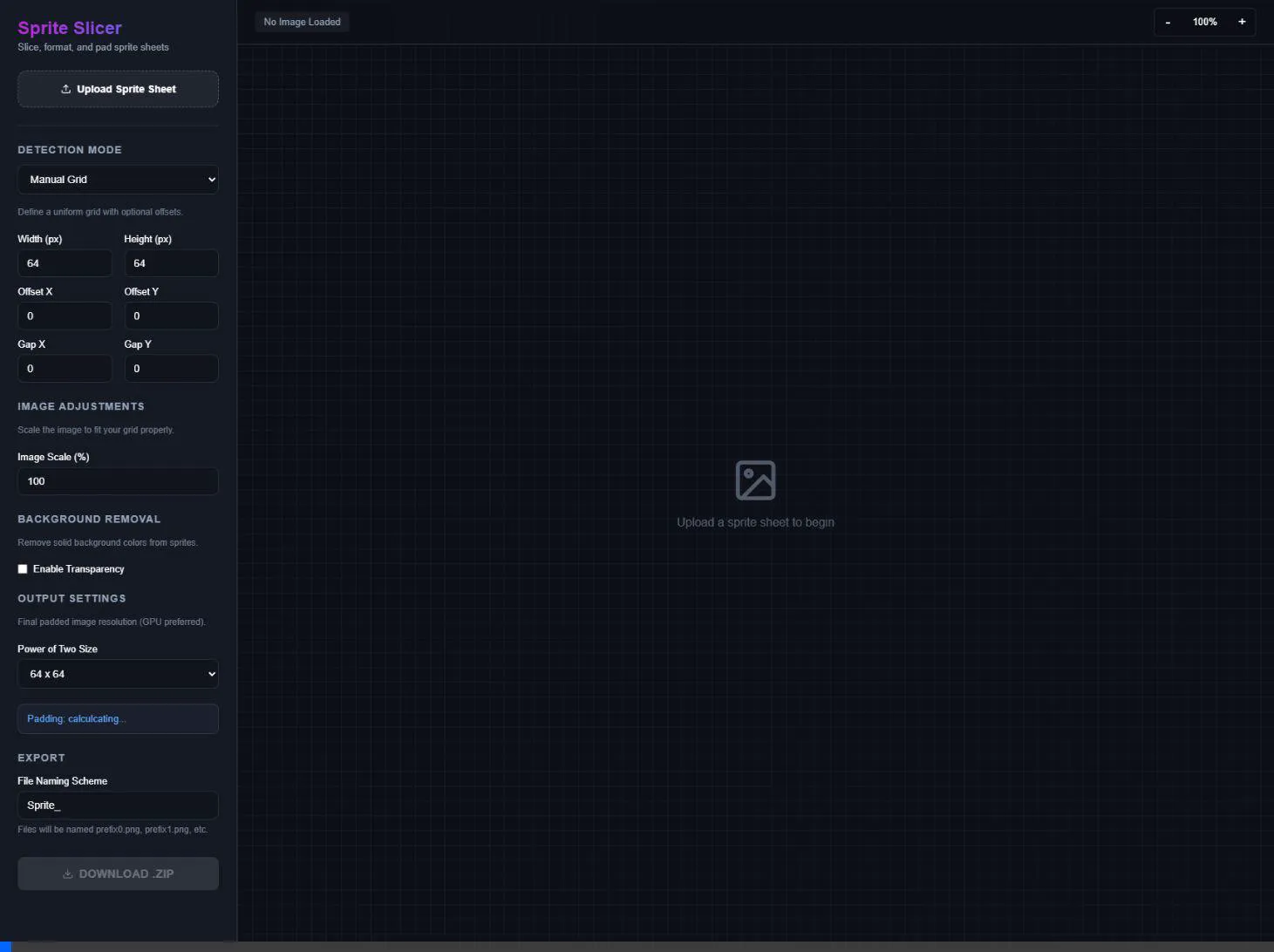Focus the Width (px) input field
Viewport: 1274px width, 952px height.
click(65, 263)
